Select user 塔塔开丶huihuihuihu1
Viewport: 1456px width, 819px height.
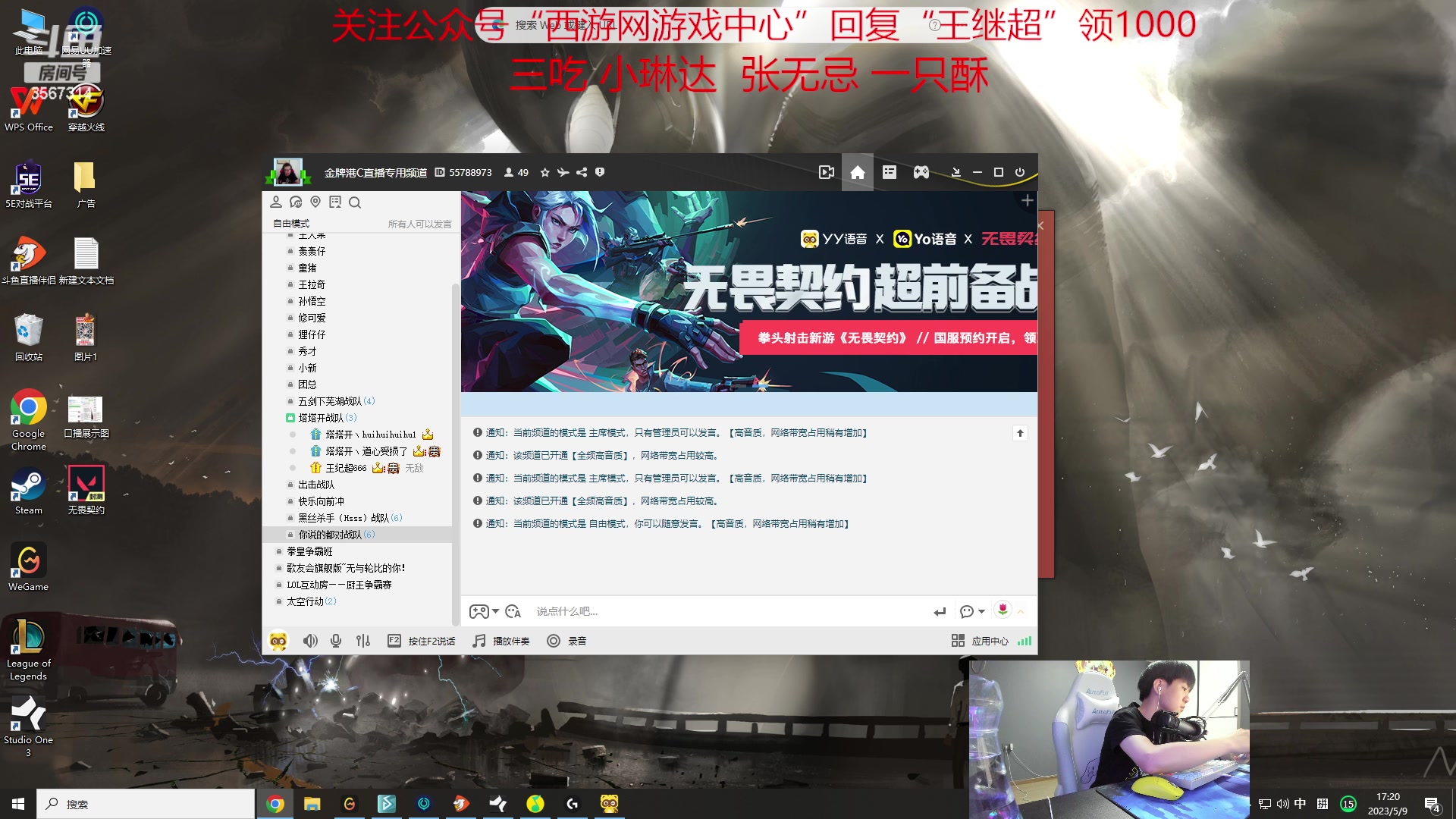(x=371, y=435)
